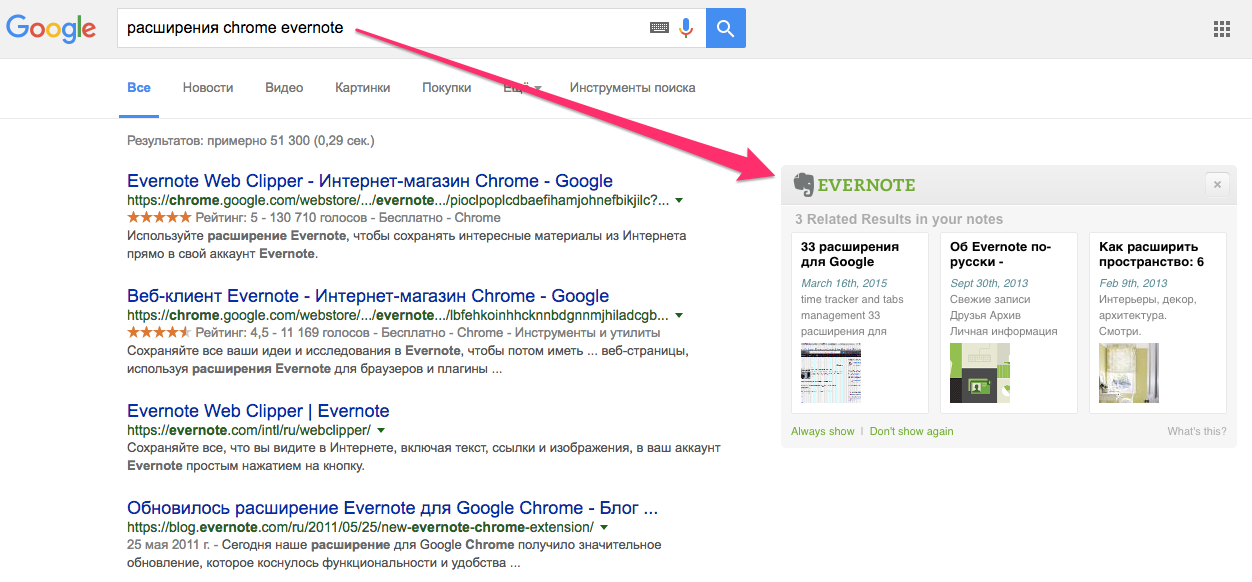This screenshot has width=1252, height=582.
Task: Click Always show in Evernote panel
Action: tap(823, 431)
